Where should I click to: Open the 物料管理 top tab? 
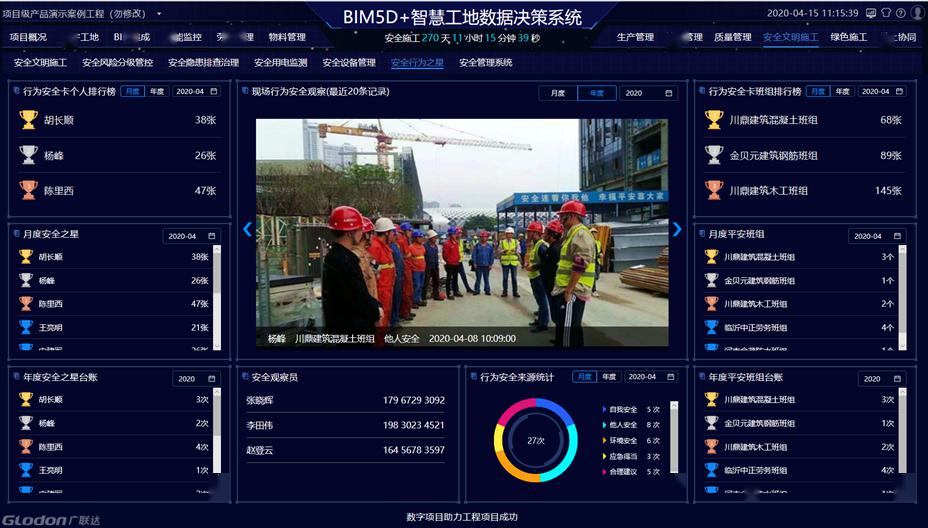[x=287, y=37]
